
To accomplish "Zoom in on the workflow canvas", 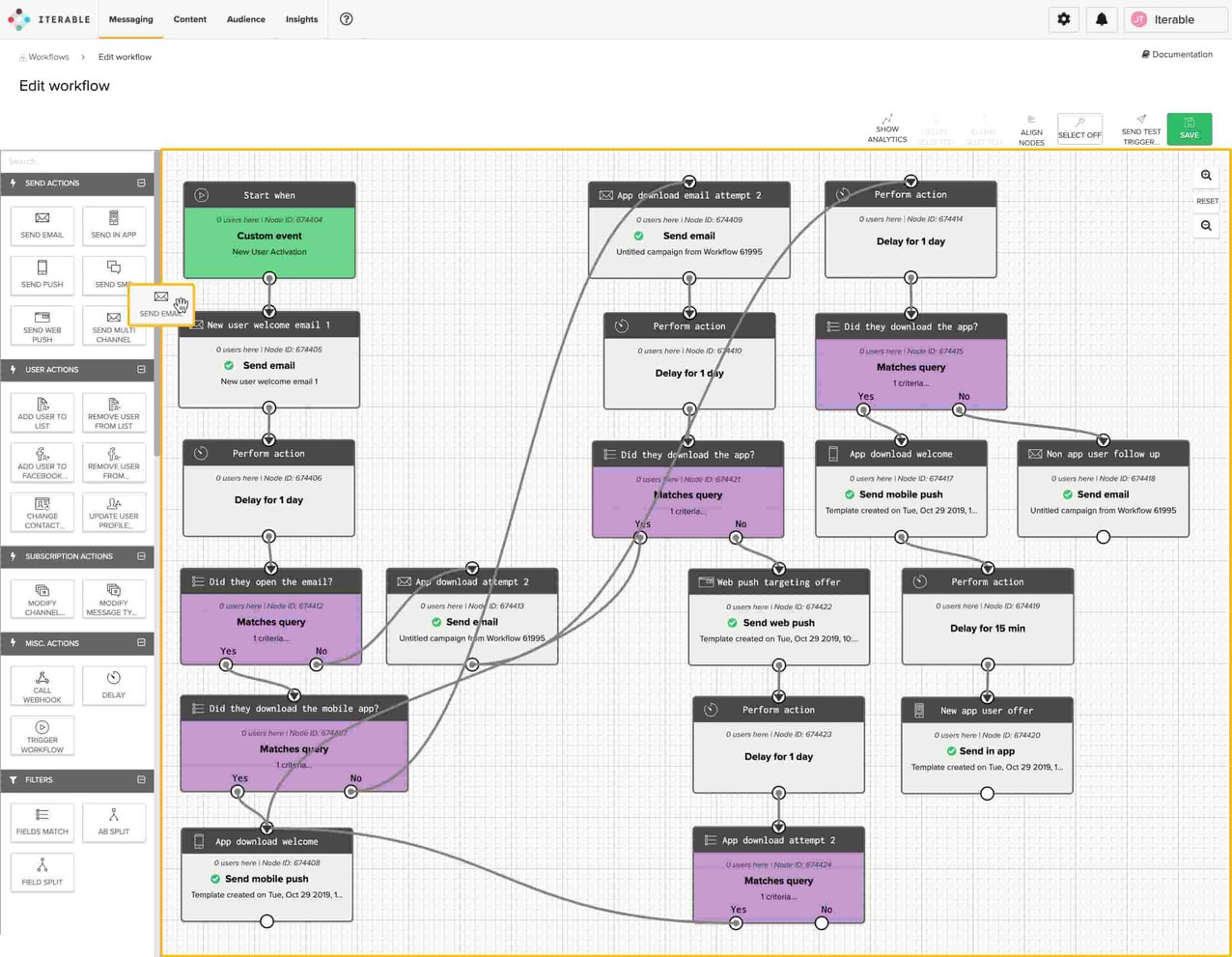I will (x=1206, y=176).
